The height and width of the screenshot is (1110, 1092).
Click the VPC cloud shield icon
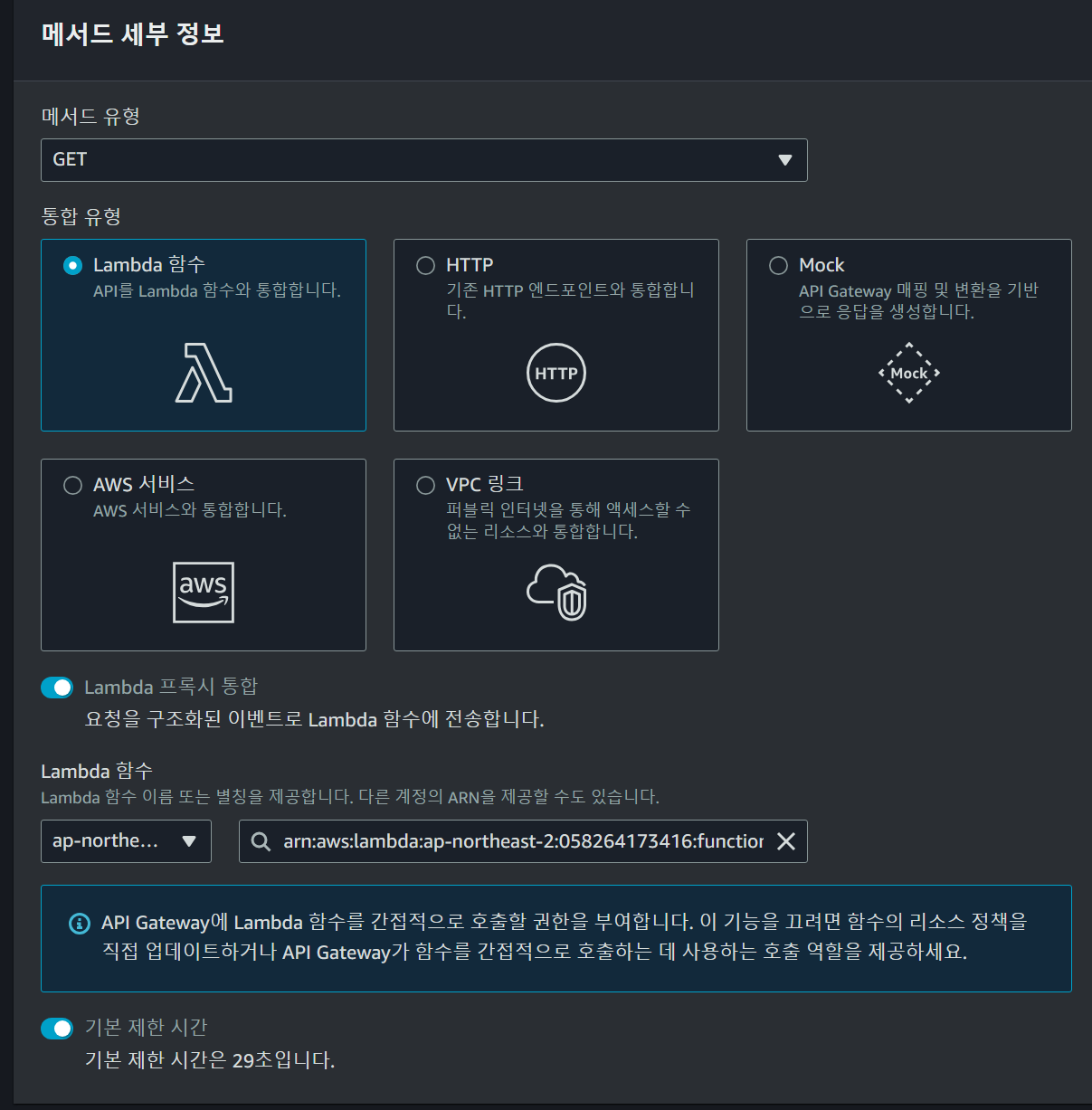click(556, 593)
